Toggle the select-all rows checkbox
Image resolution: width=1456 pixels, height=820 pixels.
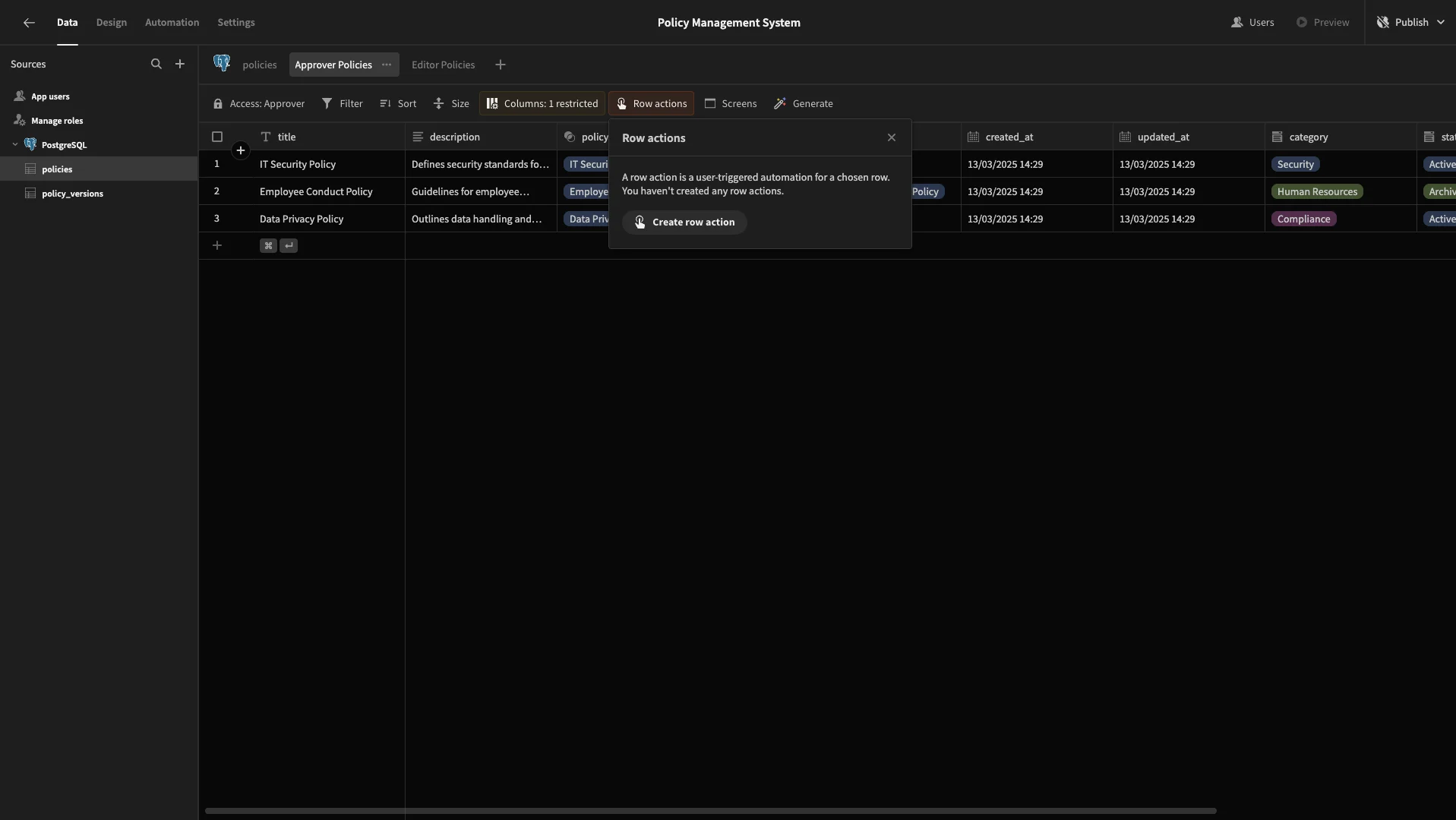pyautogui.click(x=217, y=137)
